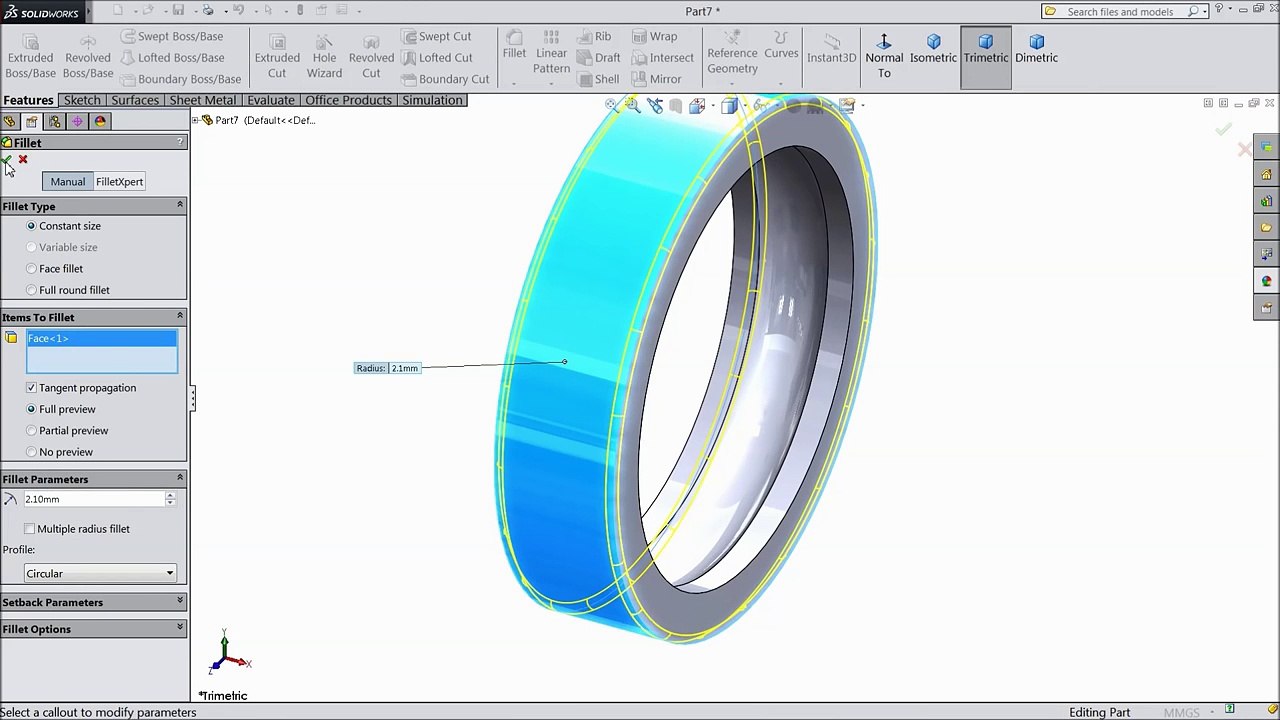
Task: Click the FilletXpert button
Action: (119, 182)
